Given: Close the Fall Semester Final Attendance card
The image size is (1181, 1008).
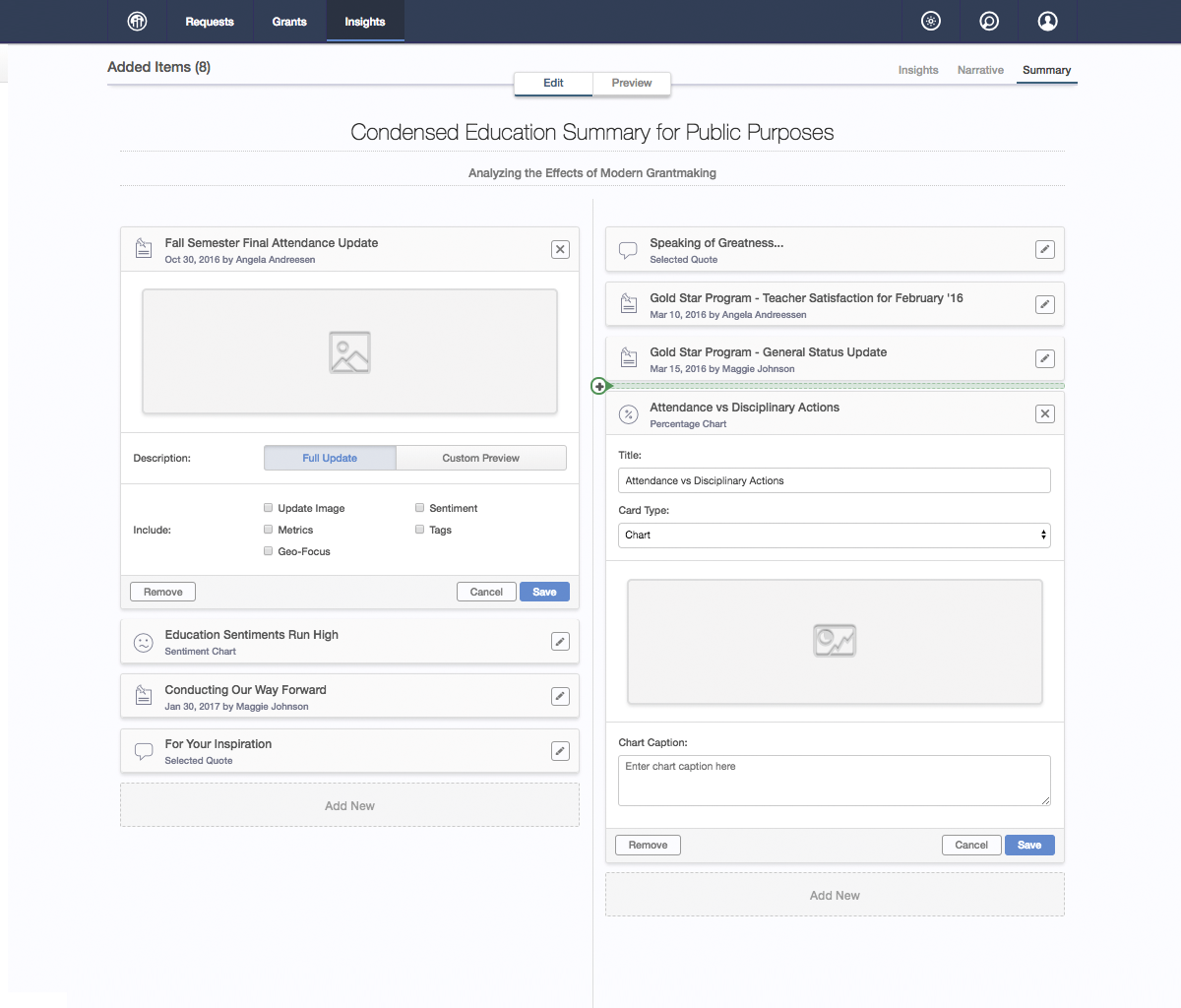Looking at the screenshot, I should pos(560,250).
